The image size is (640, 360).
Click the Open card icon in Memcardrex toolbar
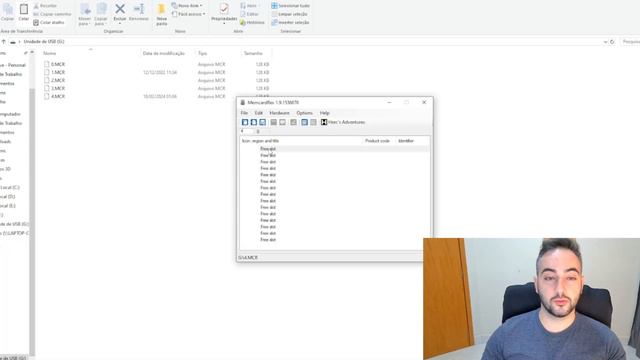[253, 122]
